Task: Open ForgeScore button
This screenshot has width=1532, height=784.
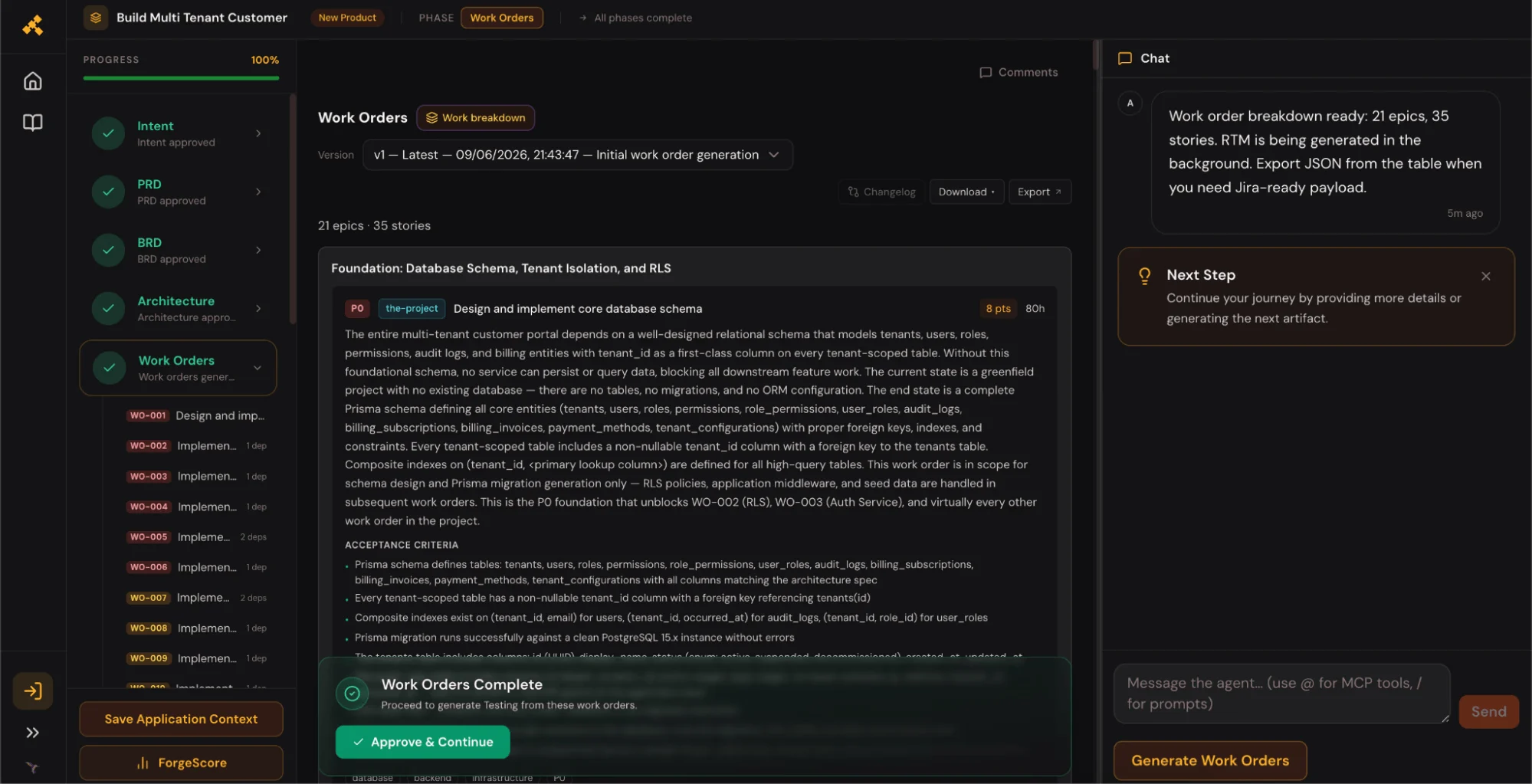Action: (x=181, y=763)
